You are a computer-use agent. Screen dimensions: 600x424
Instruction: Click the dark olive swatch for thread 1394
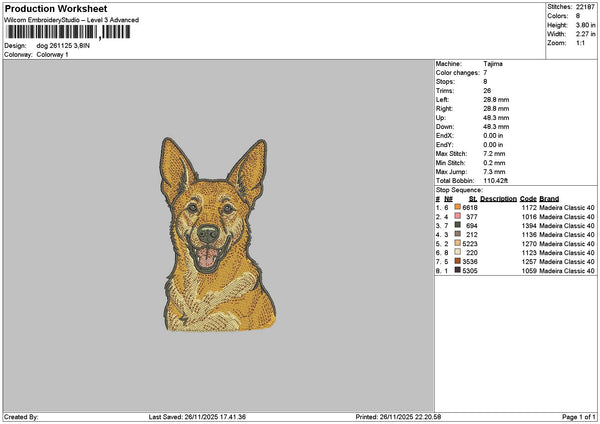coord(457,225)
